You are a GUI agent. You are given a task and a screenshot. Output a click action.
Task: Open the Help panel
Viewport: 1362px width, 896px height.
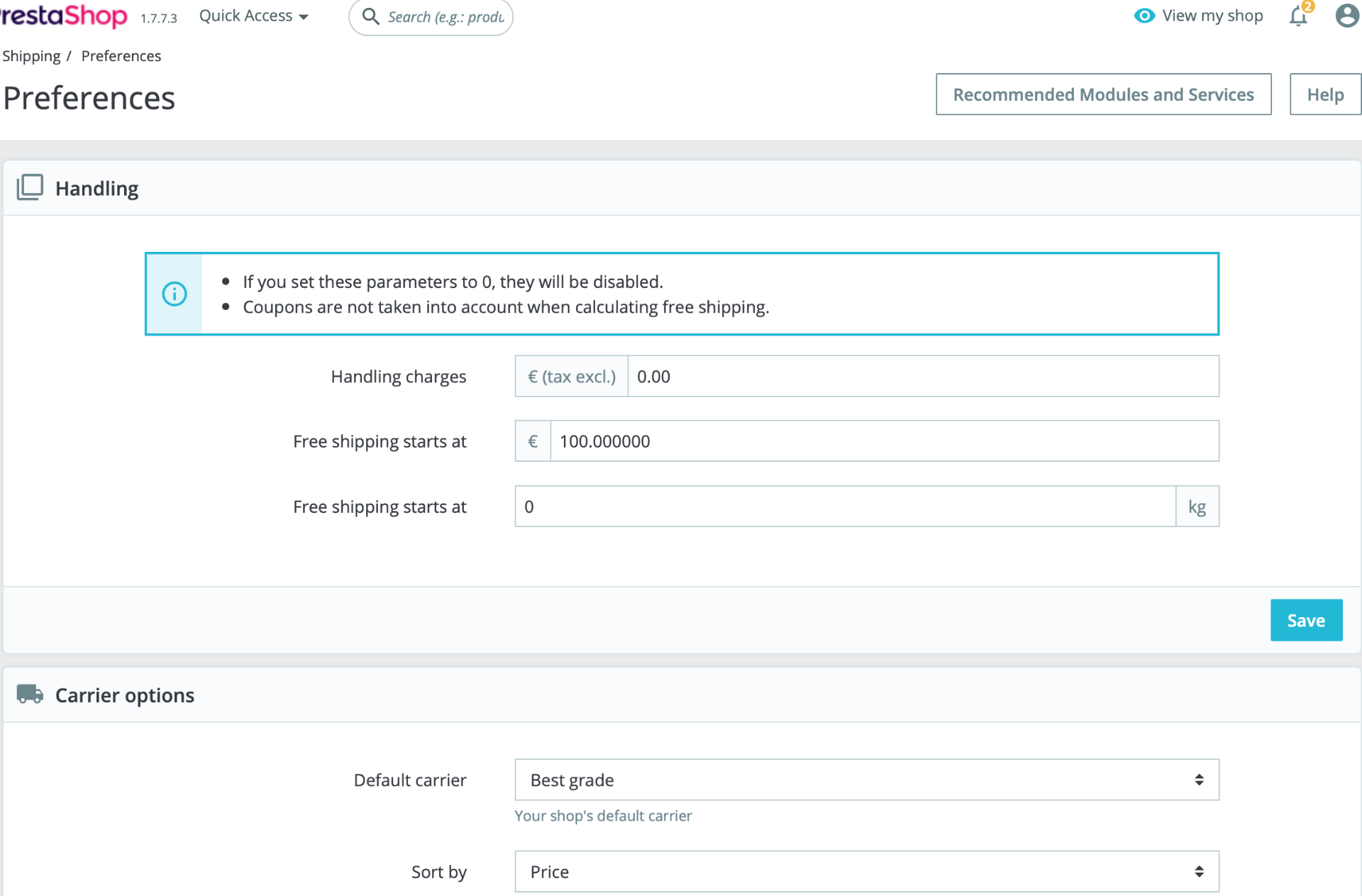(x=1324, y=94)
